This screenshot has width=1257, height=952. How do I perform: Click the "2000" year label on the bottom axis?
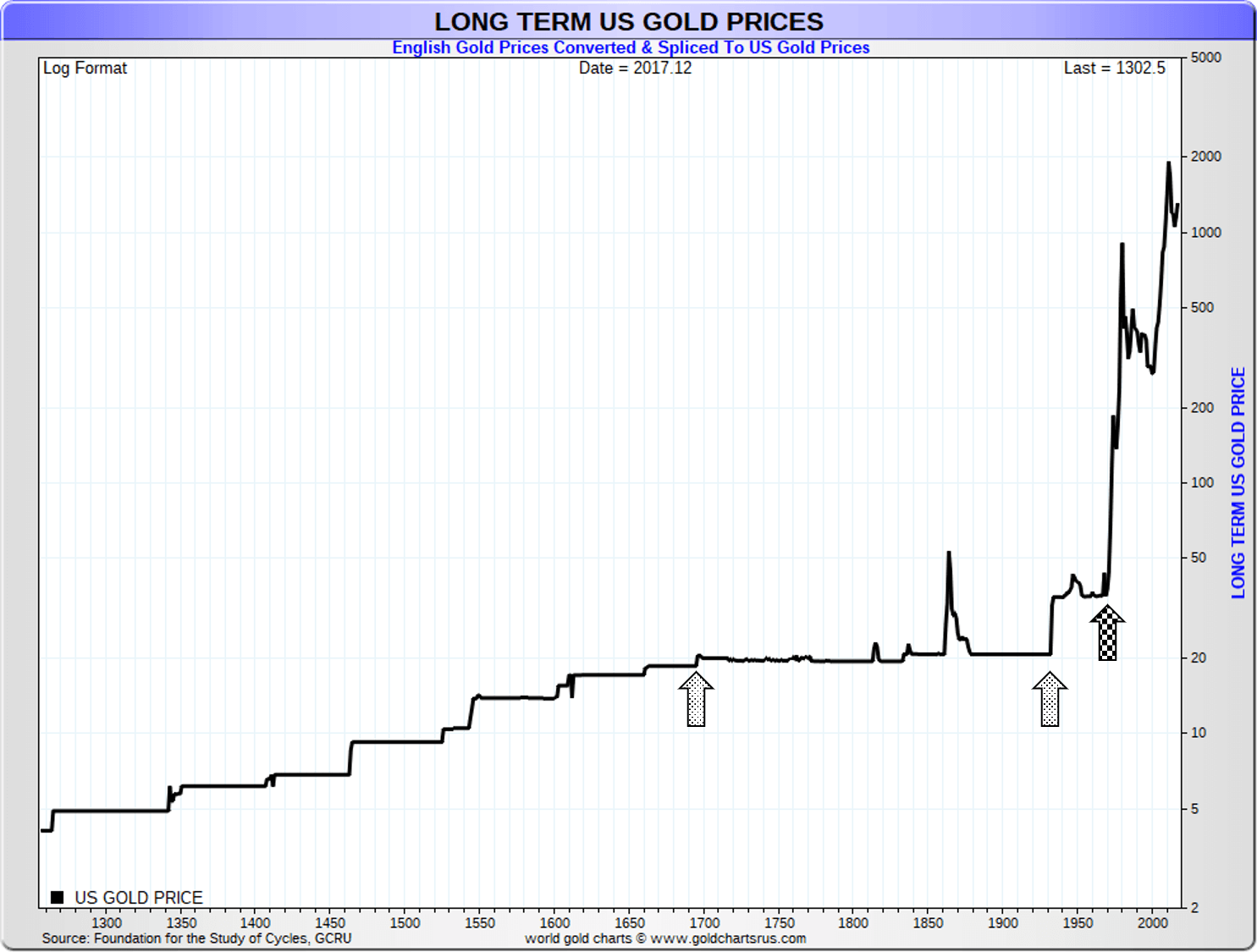point(1152,922)
